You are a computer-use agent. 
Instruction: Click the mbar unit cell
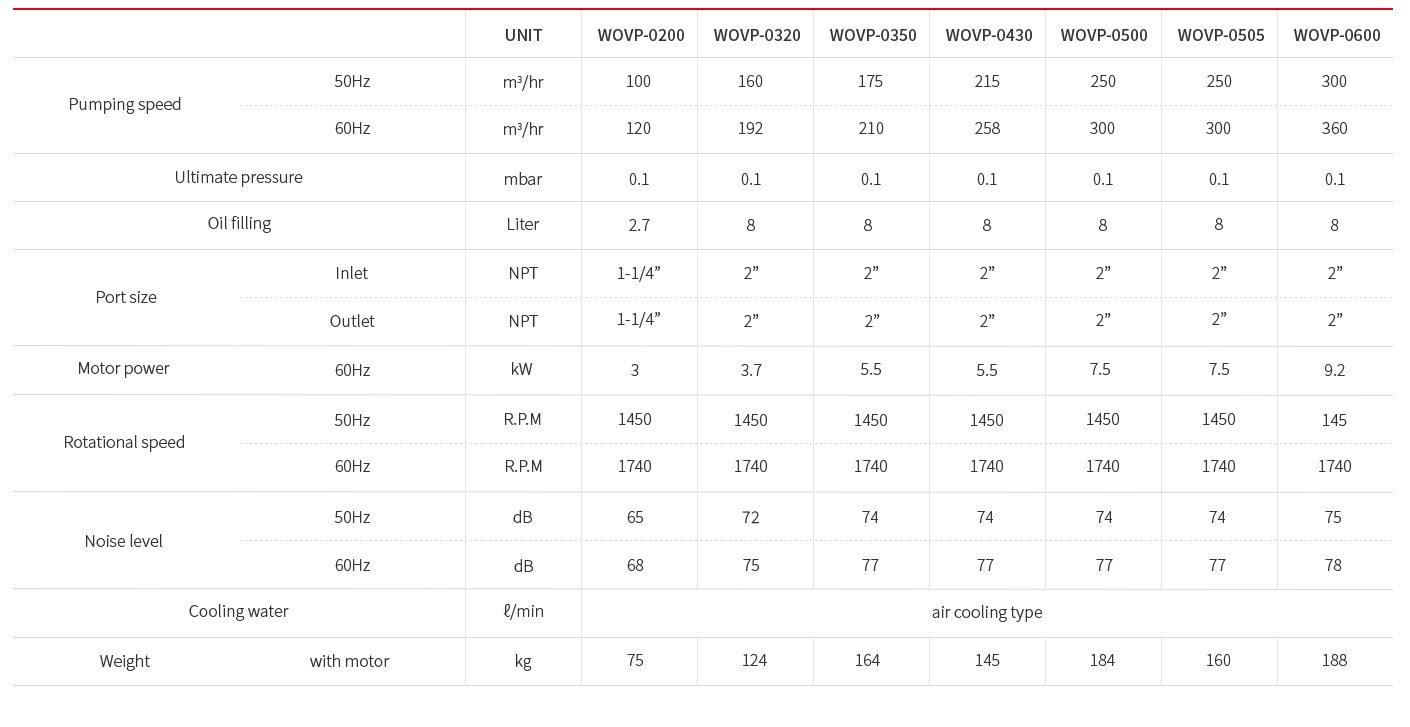coord(523,179)
